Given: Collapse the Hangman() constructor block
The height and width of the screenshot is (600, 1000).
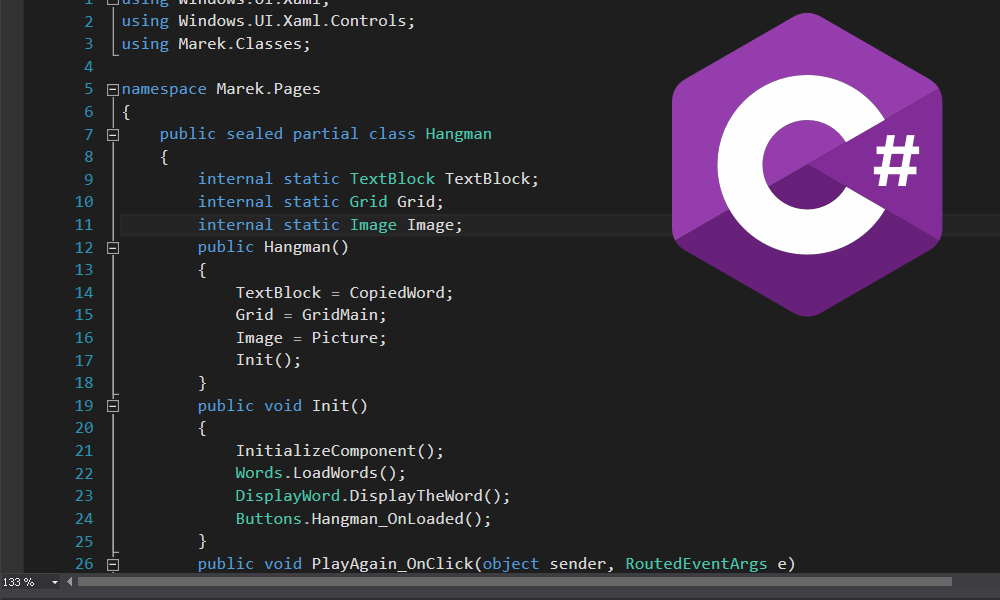Looking at the screenshot, I should [x=112, y=247].
